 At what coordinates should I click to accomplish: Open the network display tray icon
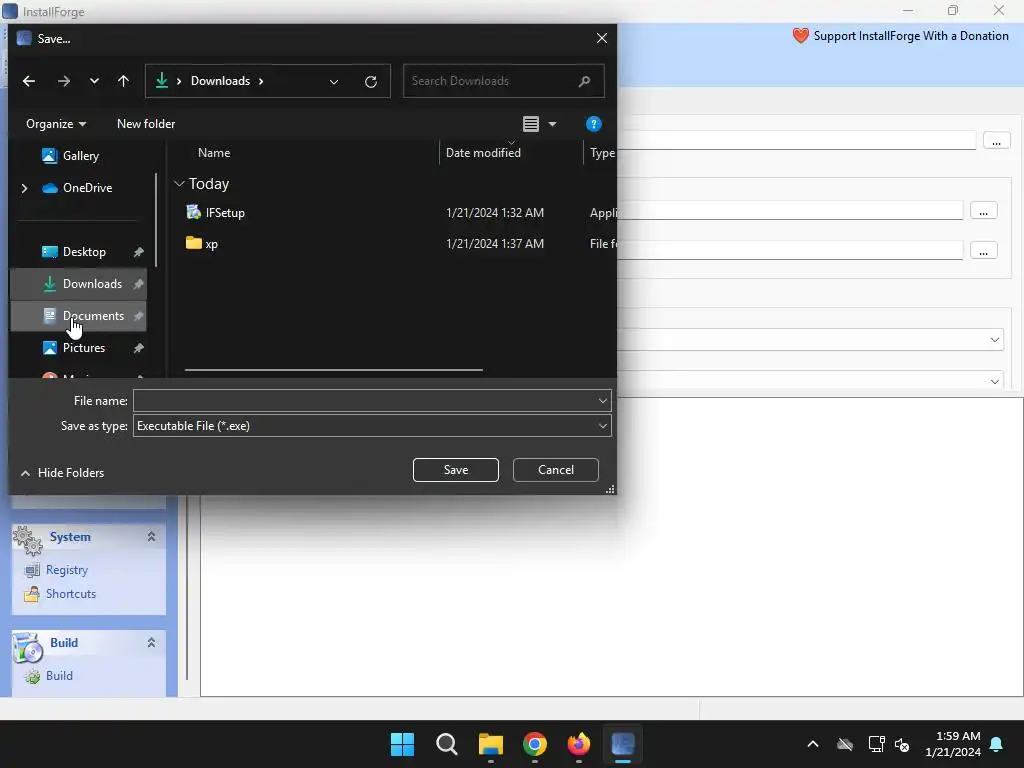[876, 744]
